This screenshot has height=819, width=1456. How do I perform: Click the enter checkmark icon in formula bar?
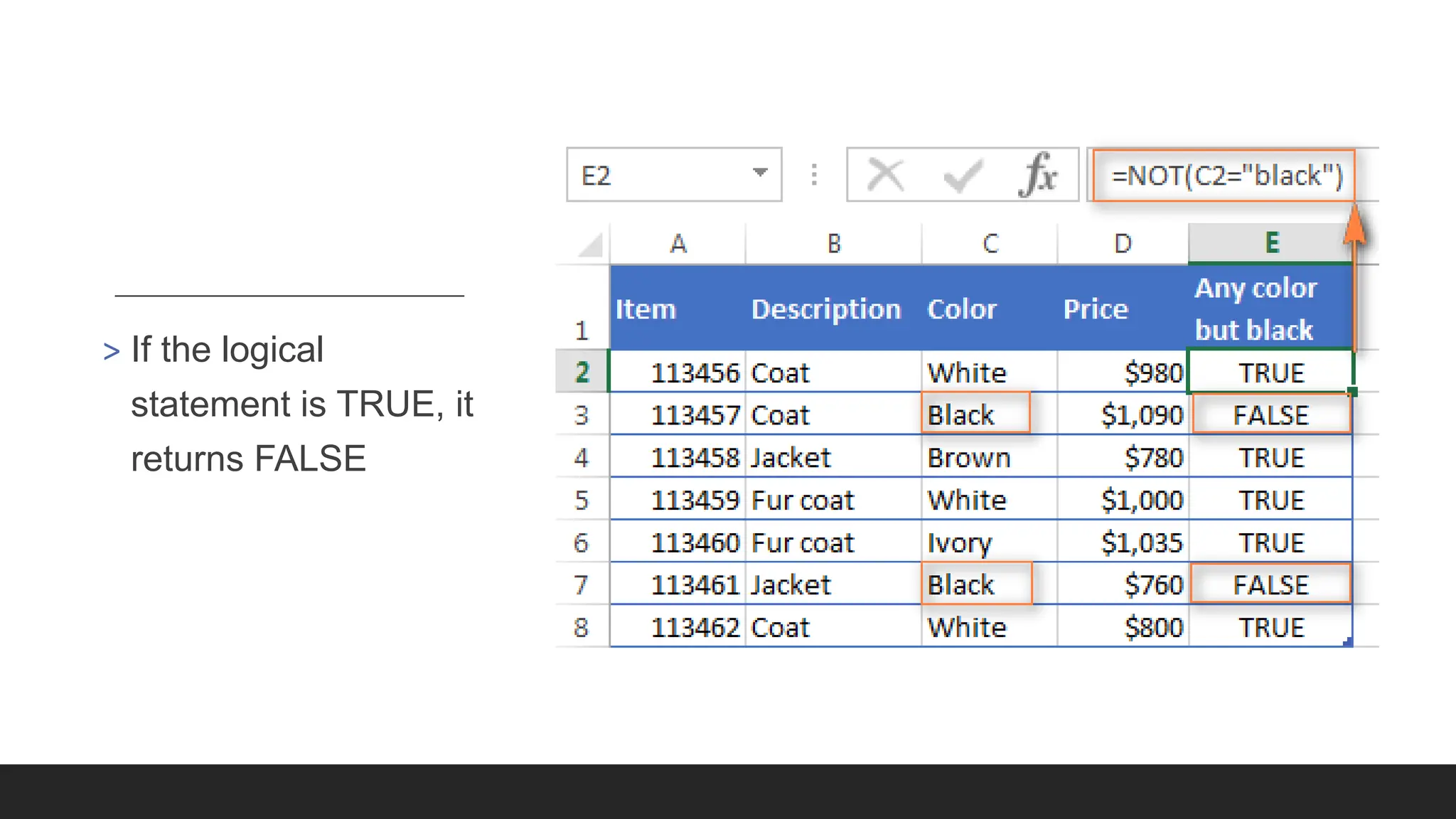click(x=963, y=175)
